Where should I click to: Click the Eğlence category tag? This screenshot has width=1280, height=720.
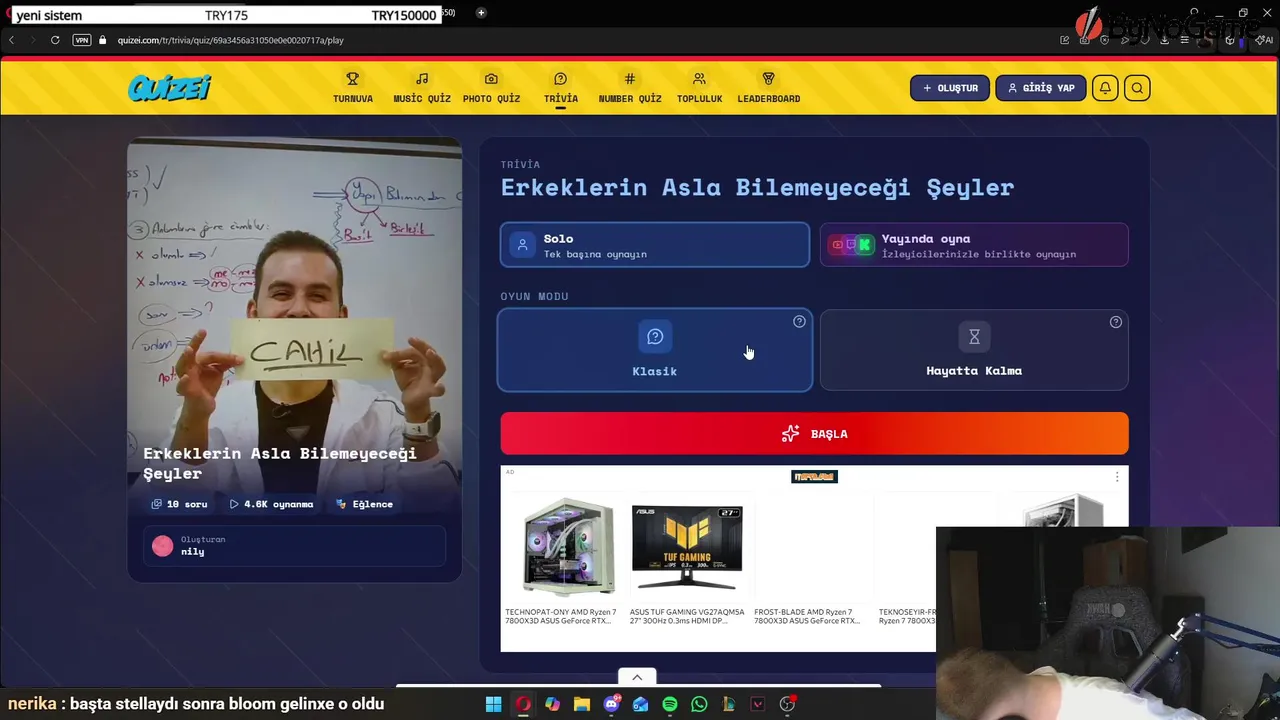pyautogui.click(x=365, y=504)
